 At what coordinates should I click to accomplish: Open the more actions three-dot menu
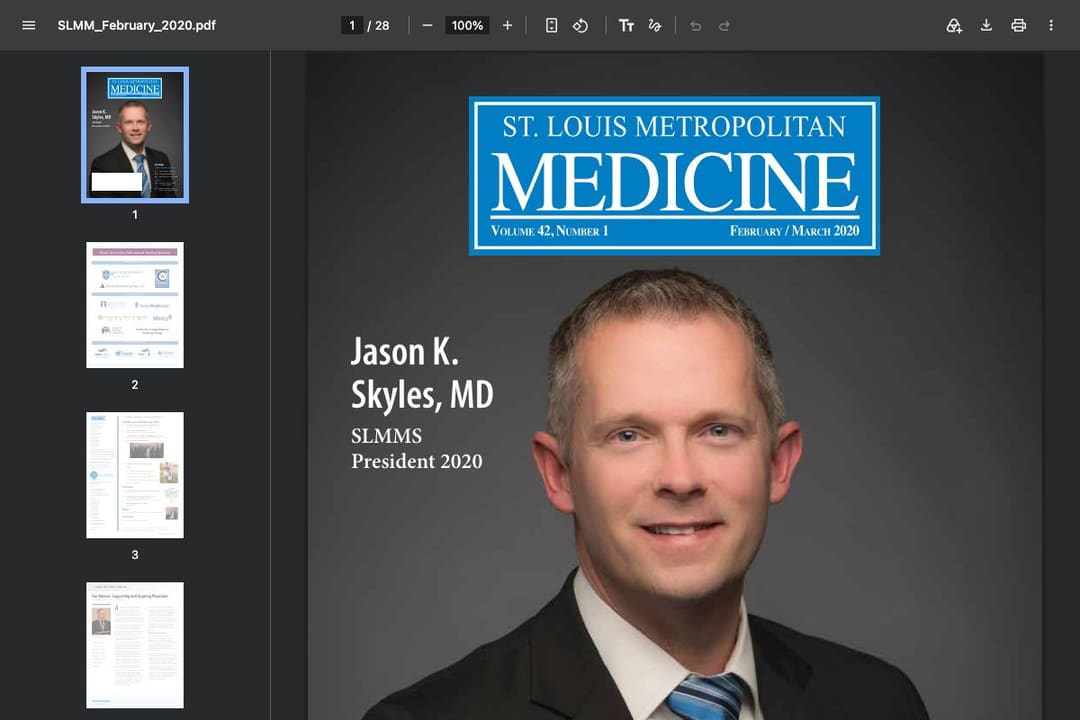click(x=1051, y=25)
